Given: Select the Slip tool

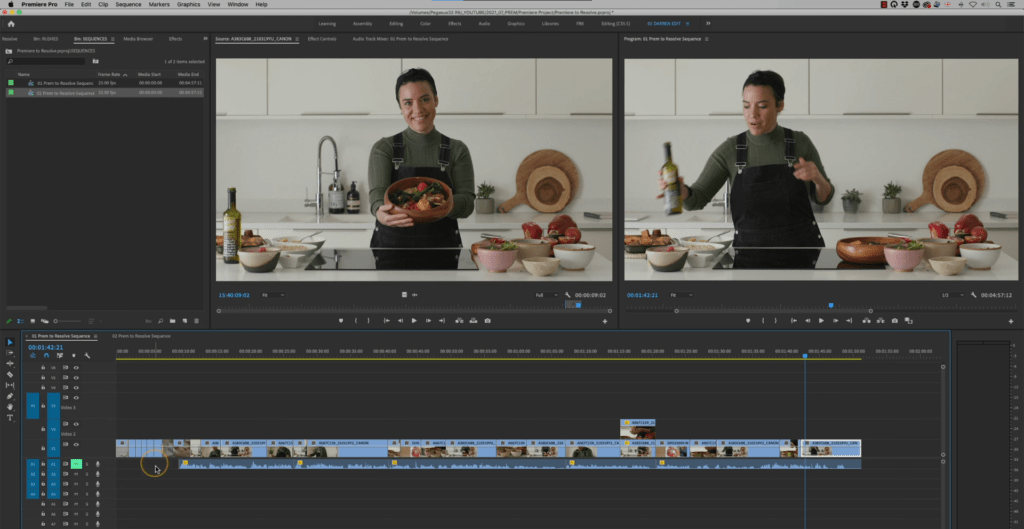Looking at the screenshot, I should [10, 385].
